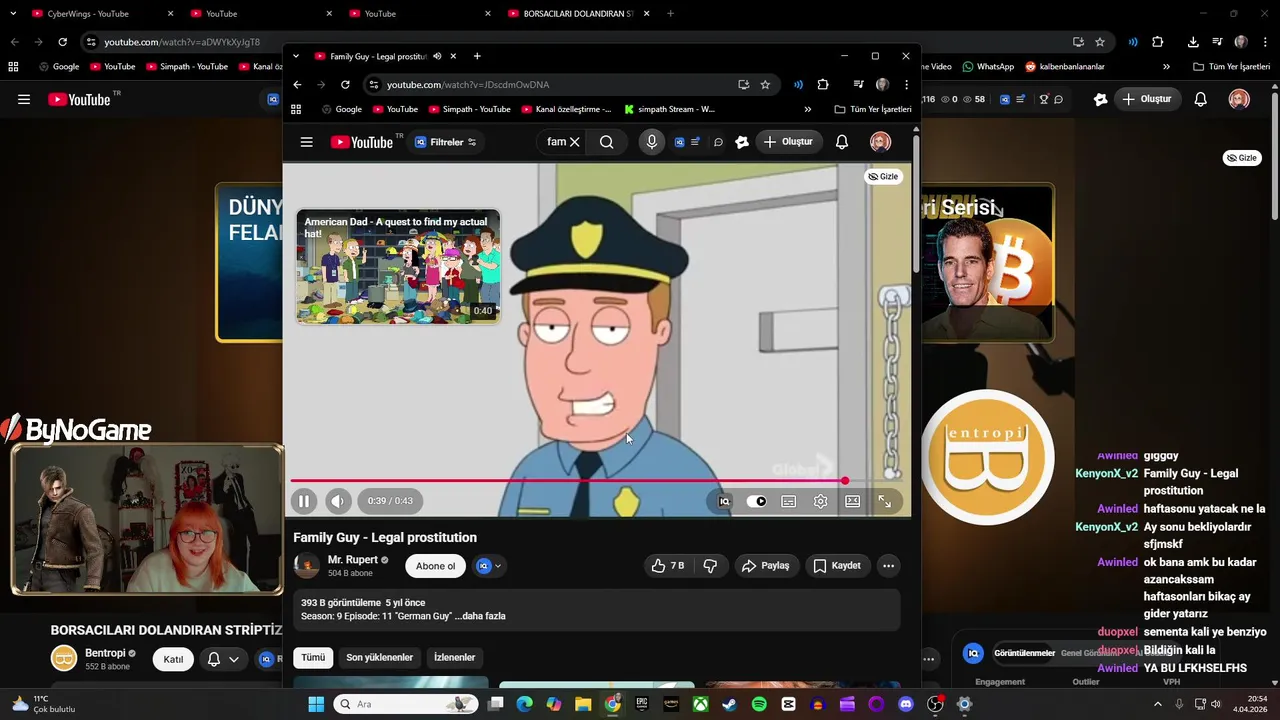Viewport: 1280px width, 720px height.
Task: Select the Son yüklenenler chip
Action: point(379,657)
